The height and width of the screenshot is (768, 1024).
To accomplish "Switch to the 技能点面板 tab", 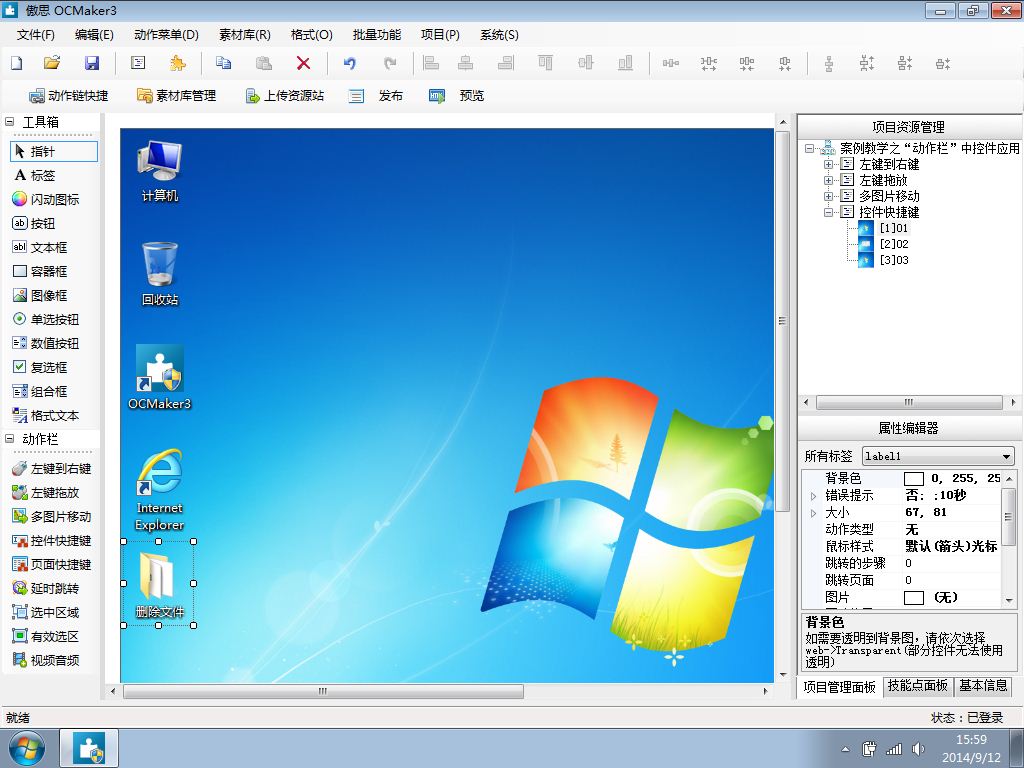I will [918, 685].
